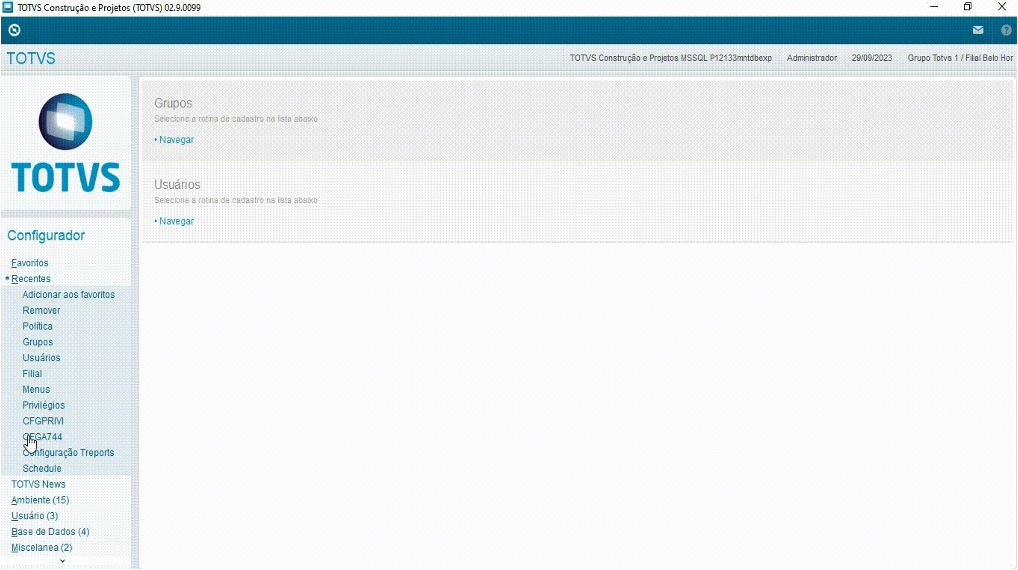1018x570 pixels.
Task: Click Grupo Totvs 1 / Filial text
Action: click(960, 58)
